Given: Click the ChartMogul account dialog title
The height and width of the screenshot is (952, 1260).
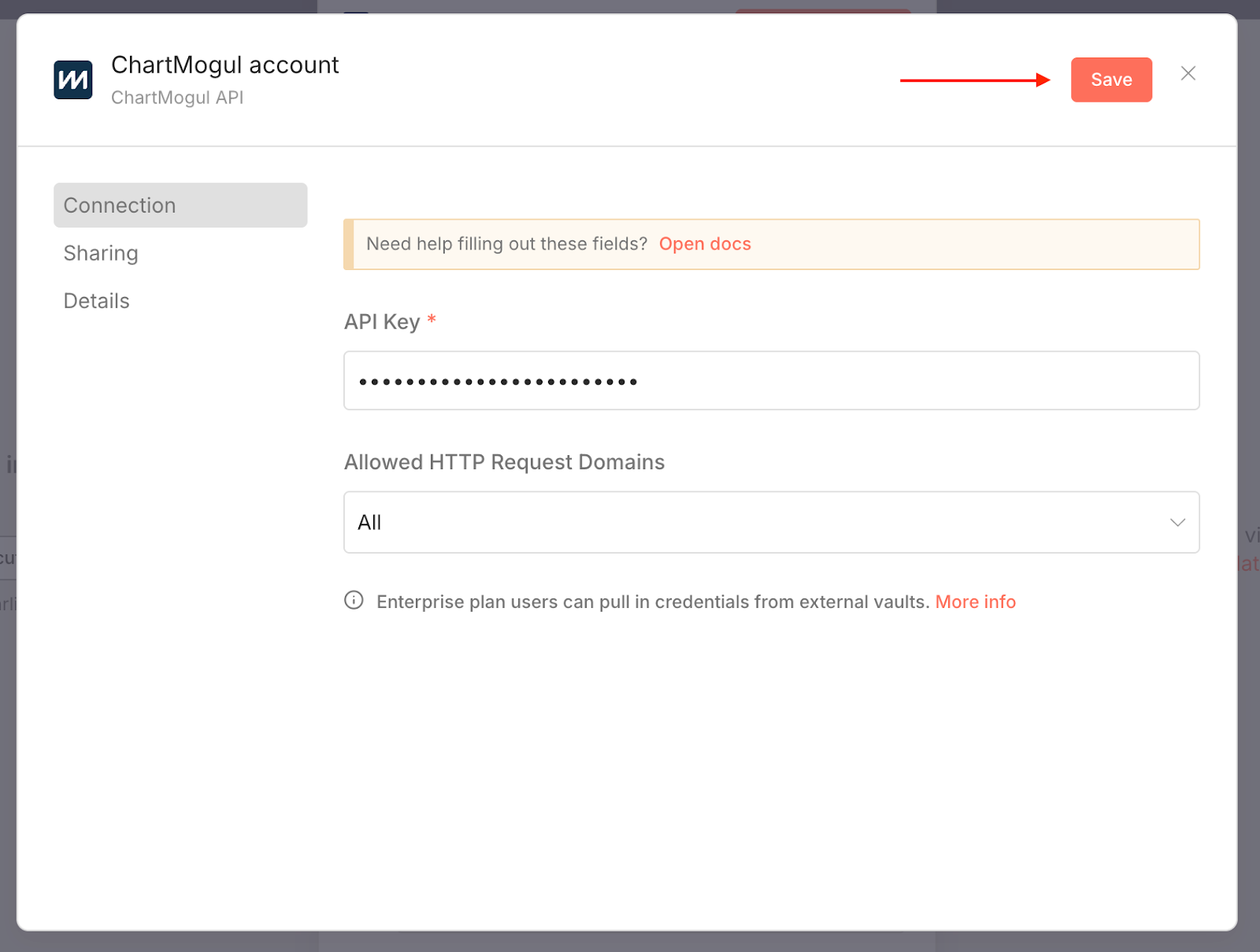Looking at the screenshot, I should pyautogui.click(x=225, y=65).
